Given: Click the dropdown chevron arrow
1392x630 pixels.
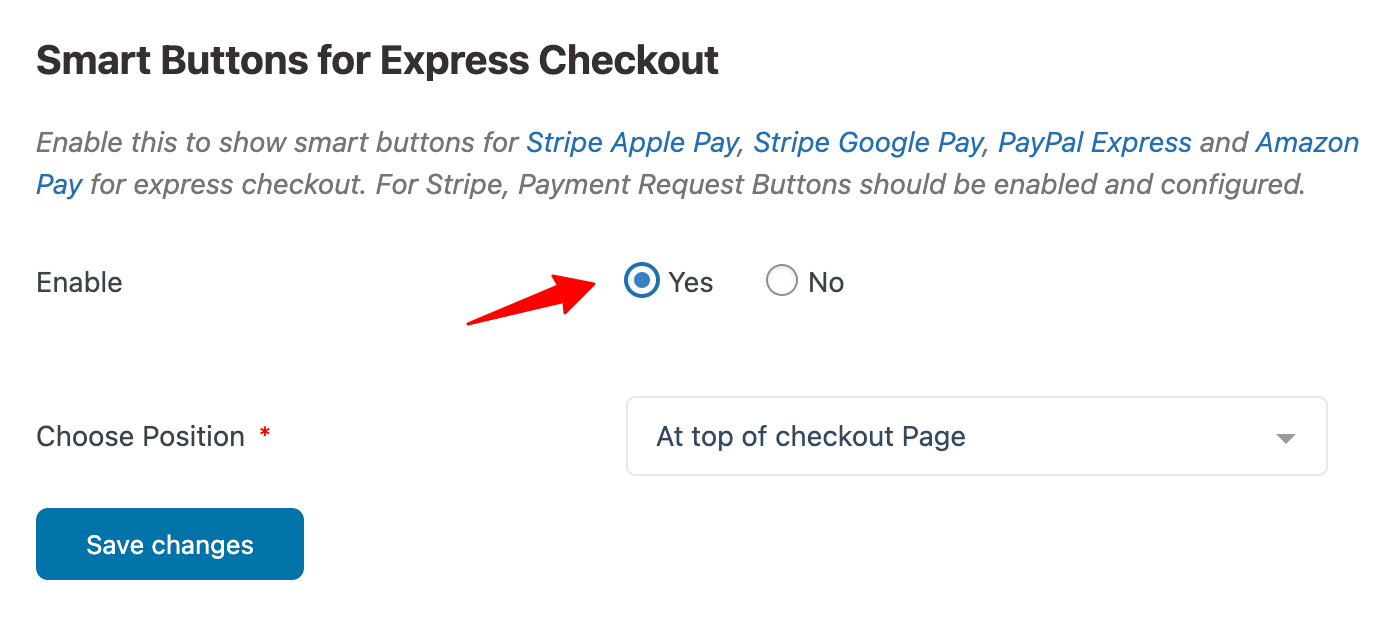Looking at the screenshot, I should click(1286, 436).
